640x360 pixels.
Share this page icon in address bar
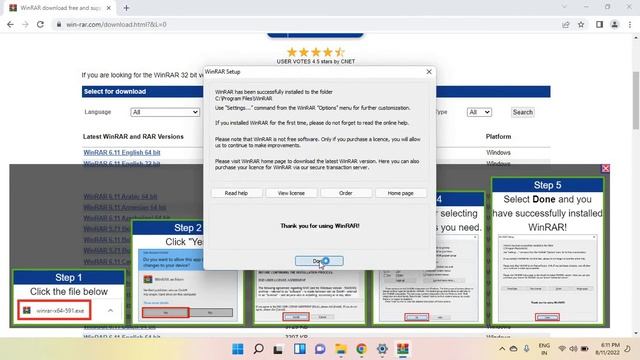pos(566,24)
